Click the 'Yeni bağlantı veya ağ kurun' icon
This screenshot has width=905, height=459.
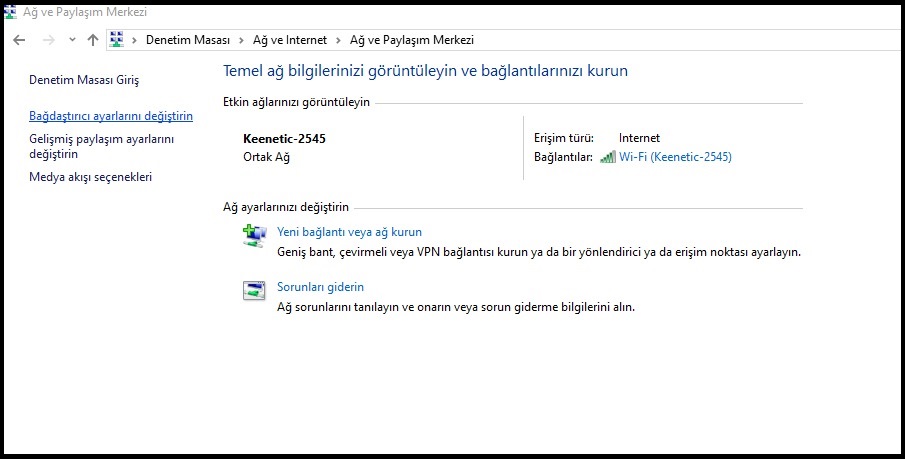click(254, 236)
